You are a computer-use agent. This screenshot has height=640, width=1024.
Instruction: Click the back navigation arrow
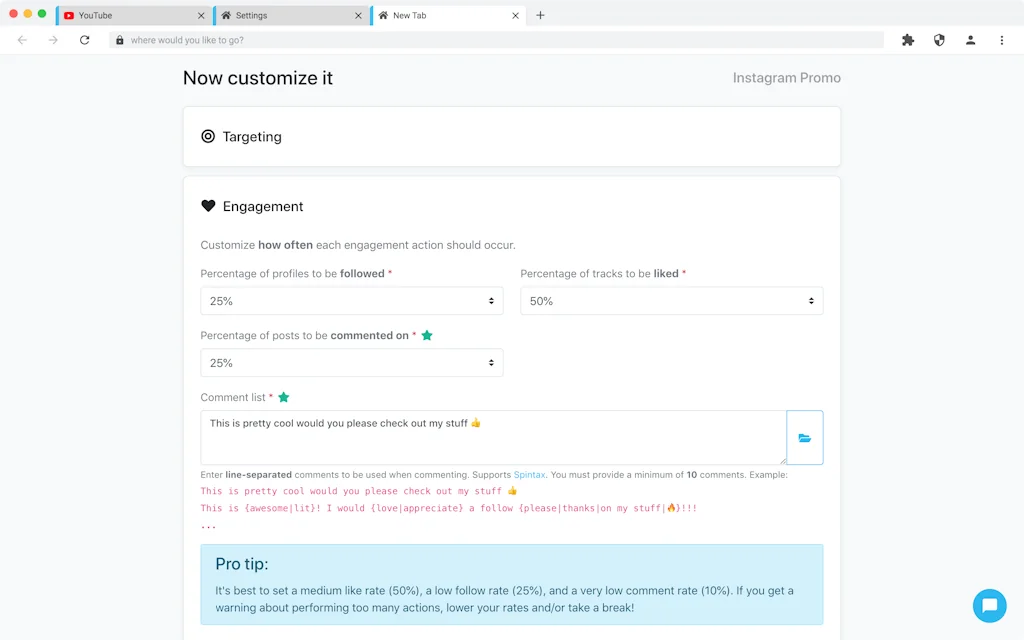[21, 39]
